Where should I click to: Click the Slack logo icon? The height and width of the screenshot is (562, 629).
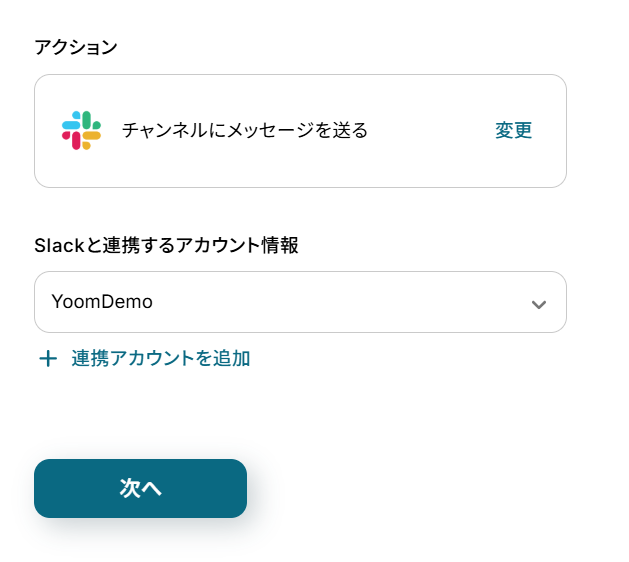click(81, 130)
